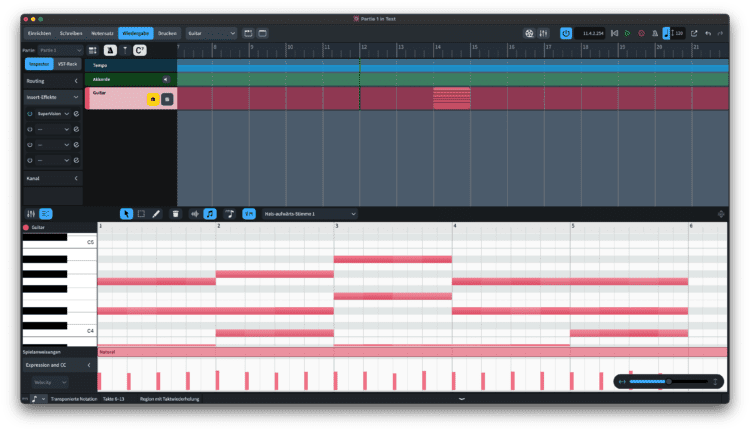Select the pencil draw tool
The image size is (750, 431).
156,214
